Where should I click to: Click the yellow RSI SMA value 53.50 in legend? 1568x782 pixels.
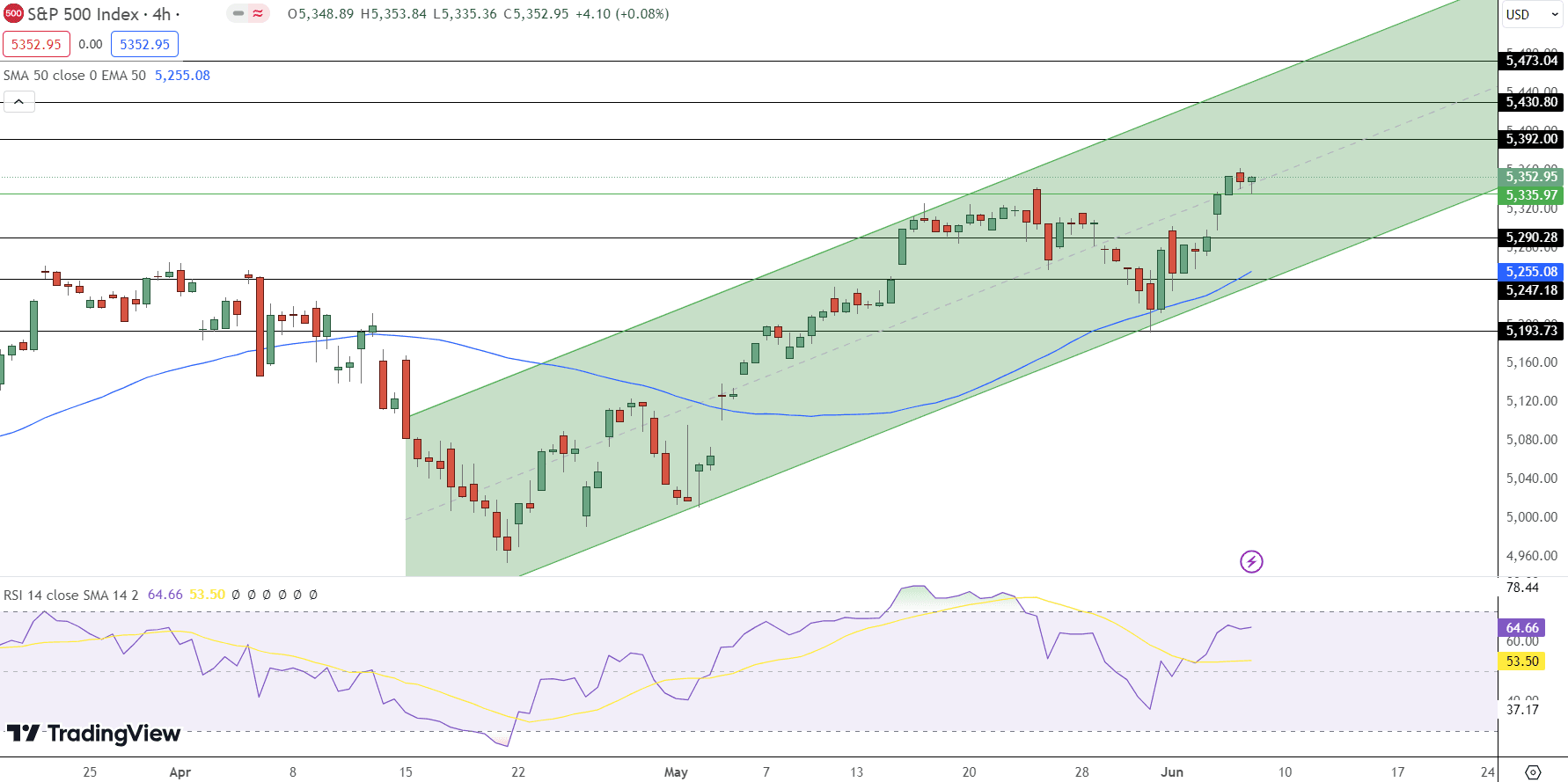208,596
